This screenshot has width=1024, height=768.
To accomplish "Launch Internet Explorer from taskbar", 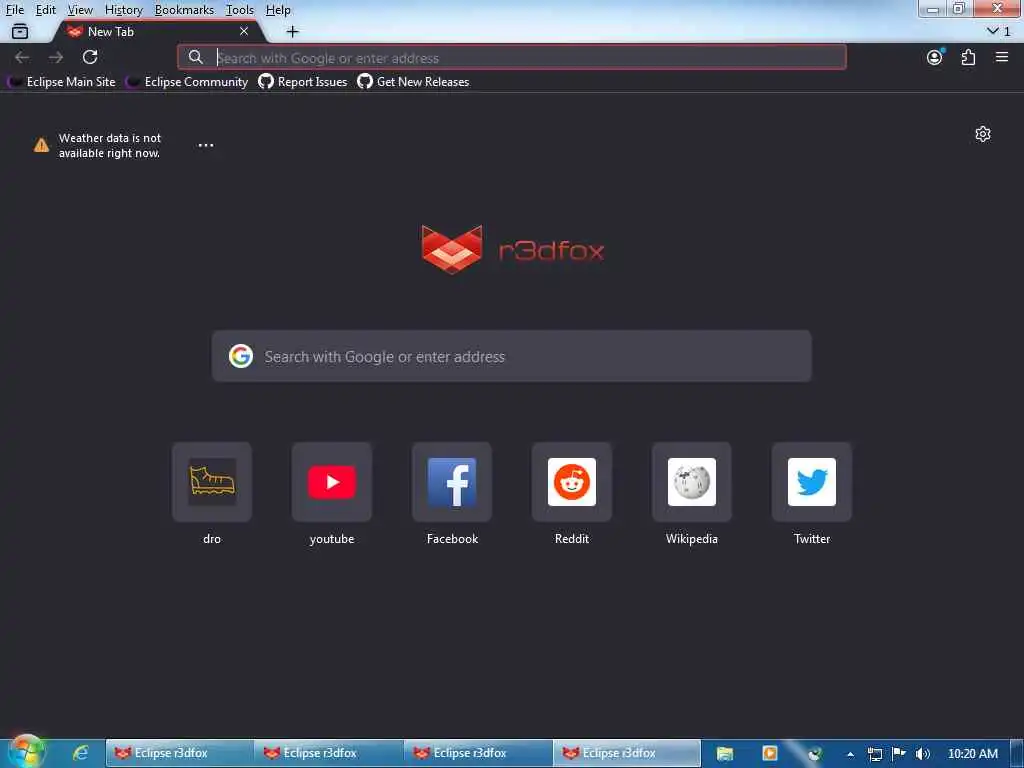I will tap(80, 753).
